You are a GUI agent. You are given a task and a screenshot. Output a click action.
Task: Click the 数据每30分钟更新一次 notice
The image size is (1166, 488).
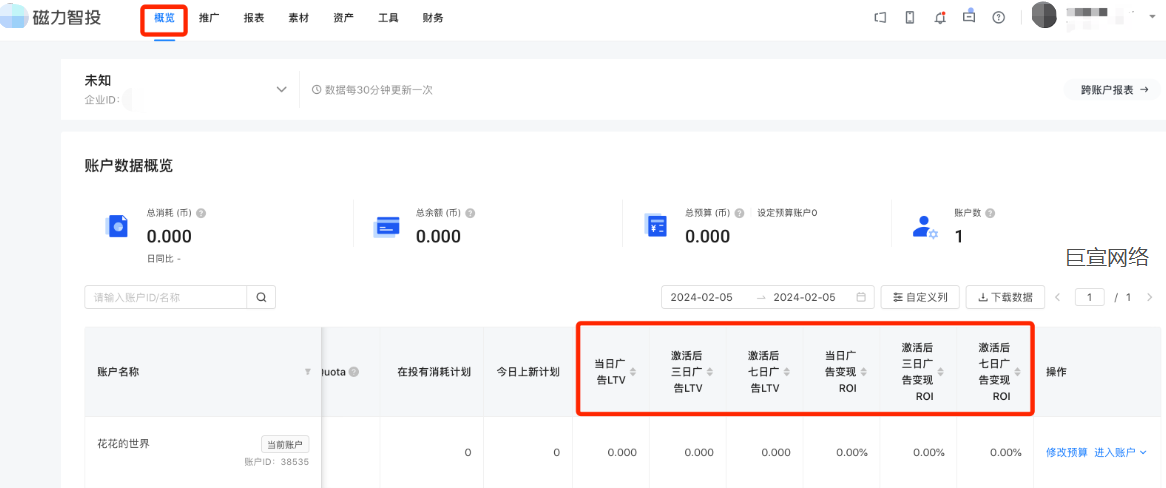point(372,90)
